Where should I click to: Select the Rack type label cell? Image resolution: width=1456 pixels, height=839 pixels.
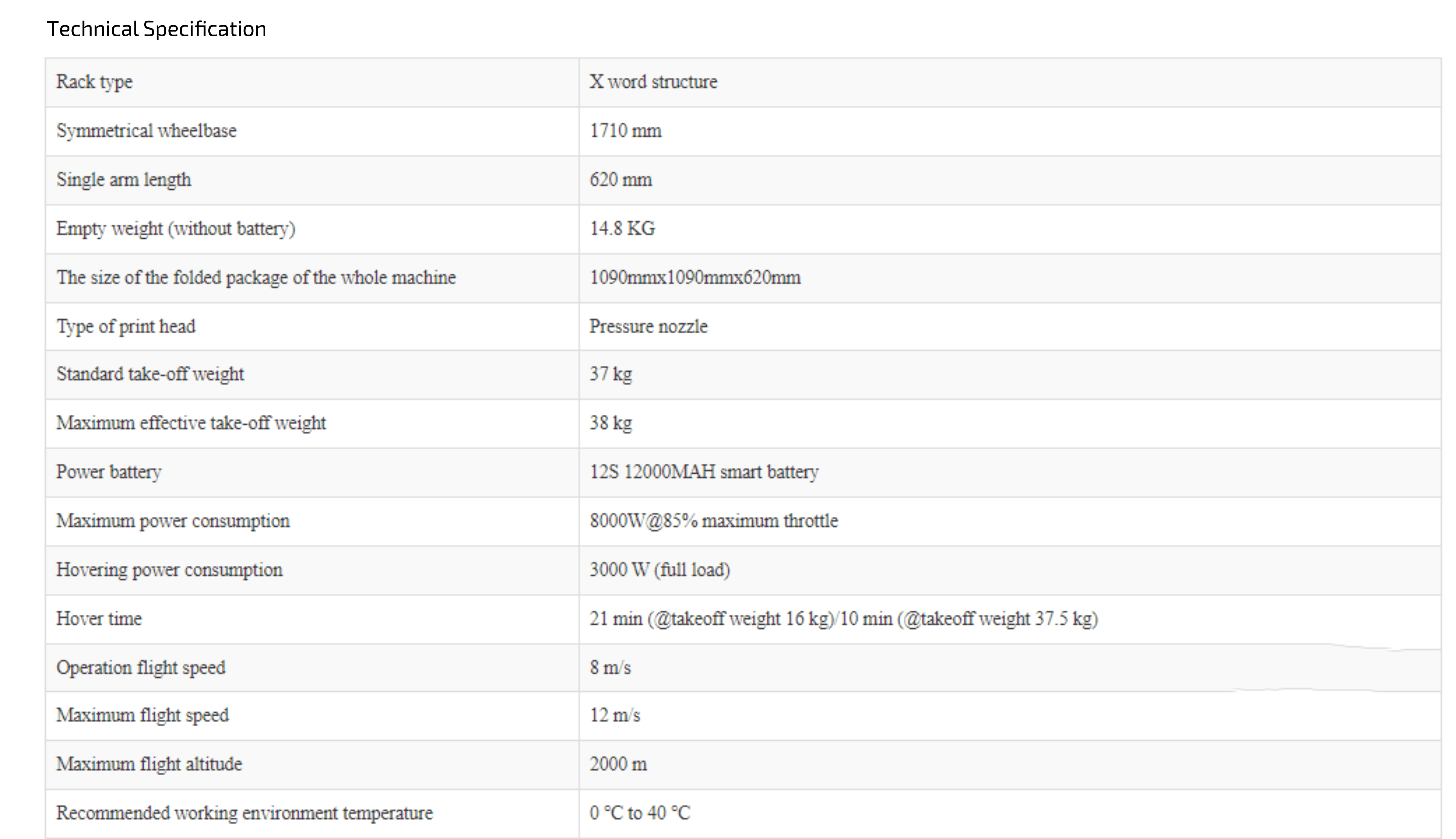click(x=312, y=83)
